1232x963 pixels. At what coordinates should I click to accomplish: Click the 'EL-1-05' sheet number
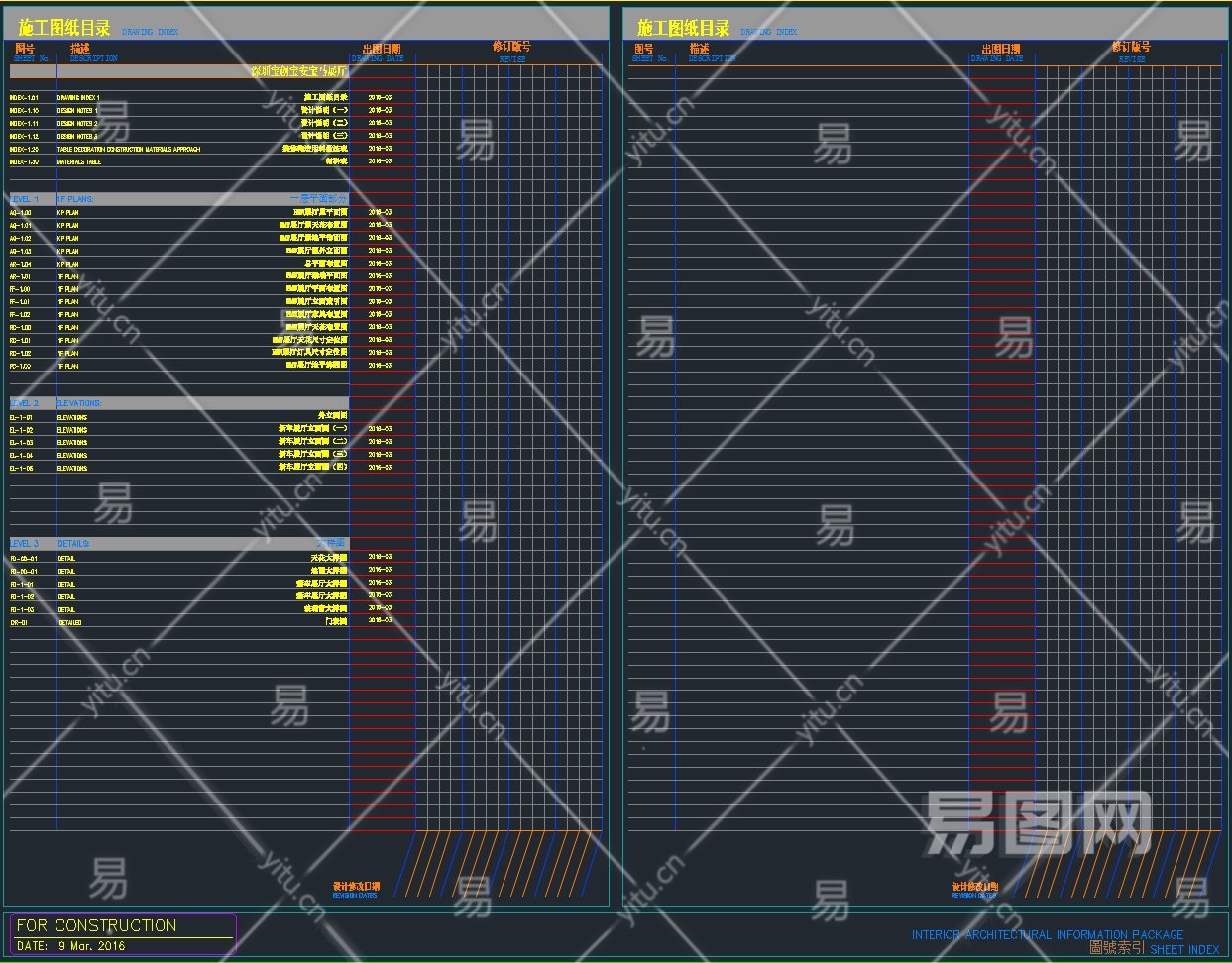tap(21, 469)
